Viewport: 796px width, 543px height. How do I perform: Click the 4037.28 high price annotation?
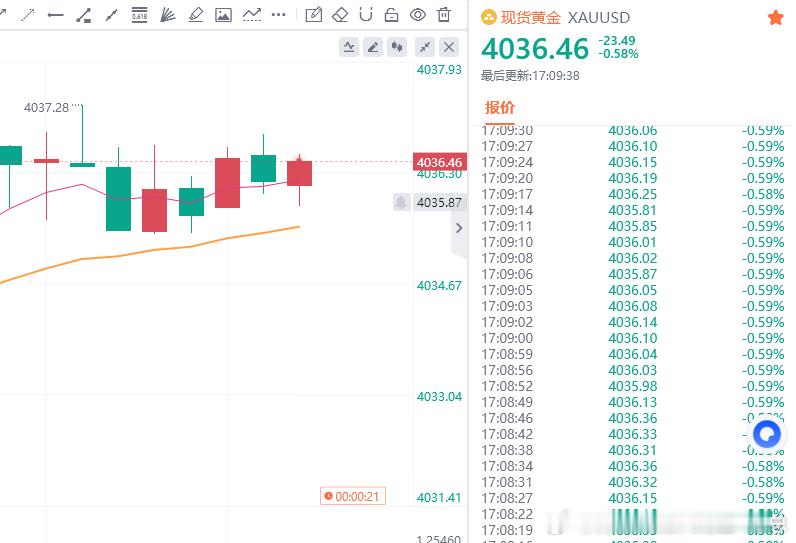(46, 108)
